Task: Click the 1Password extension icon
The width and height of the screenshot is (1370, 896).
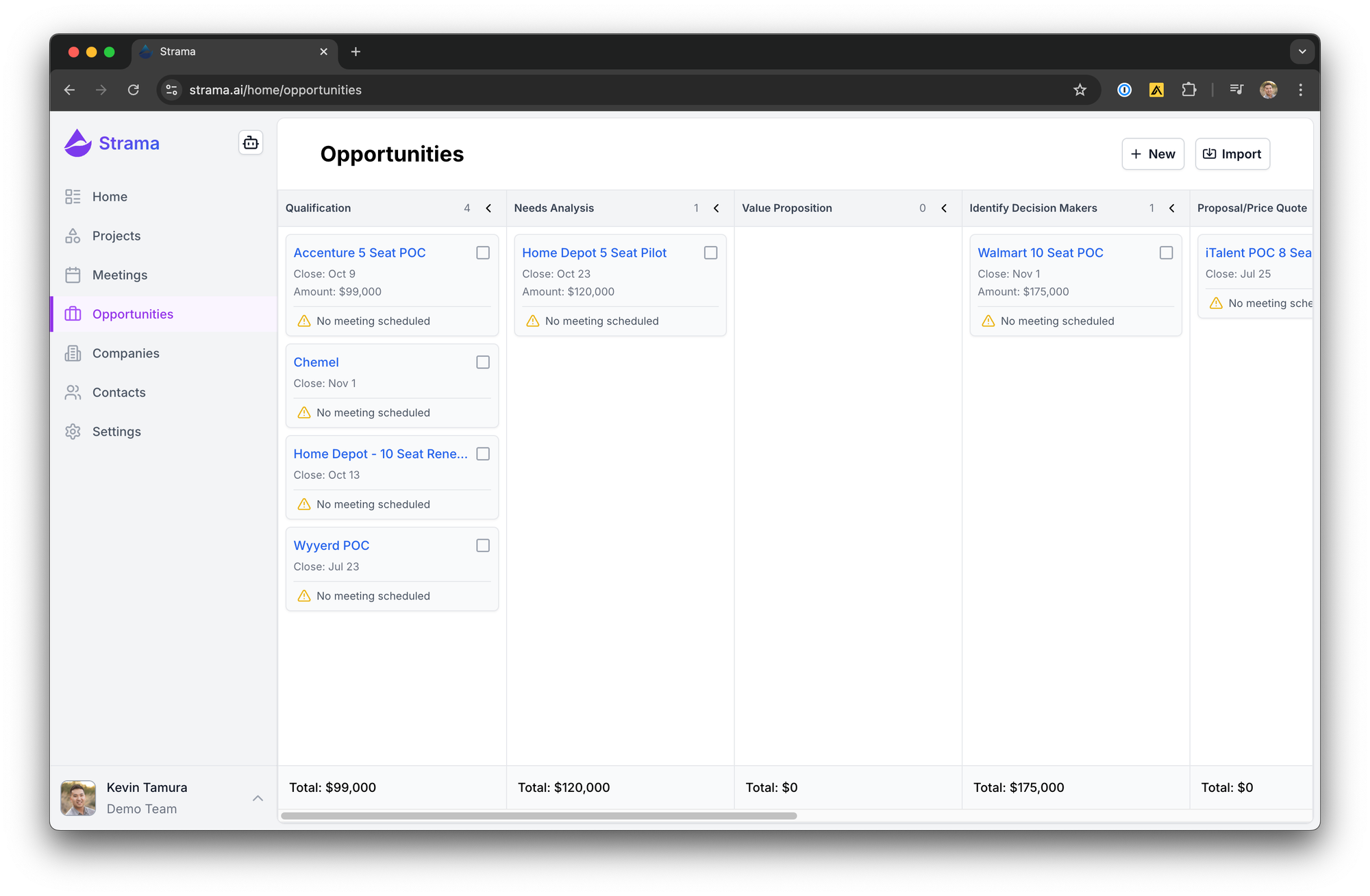Action: click(x=1124, y=90)
